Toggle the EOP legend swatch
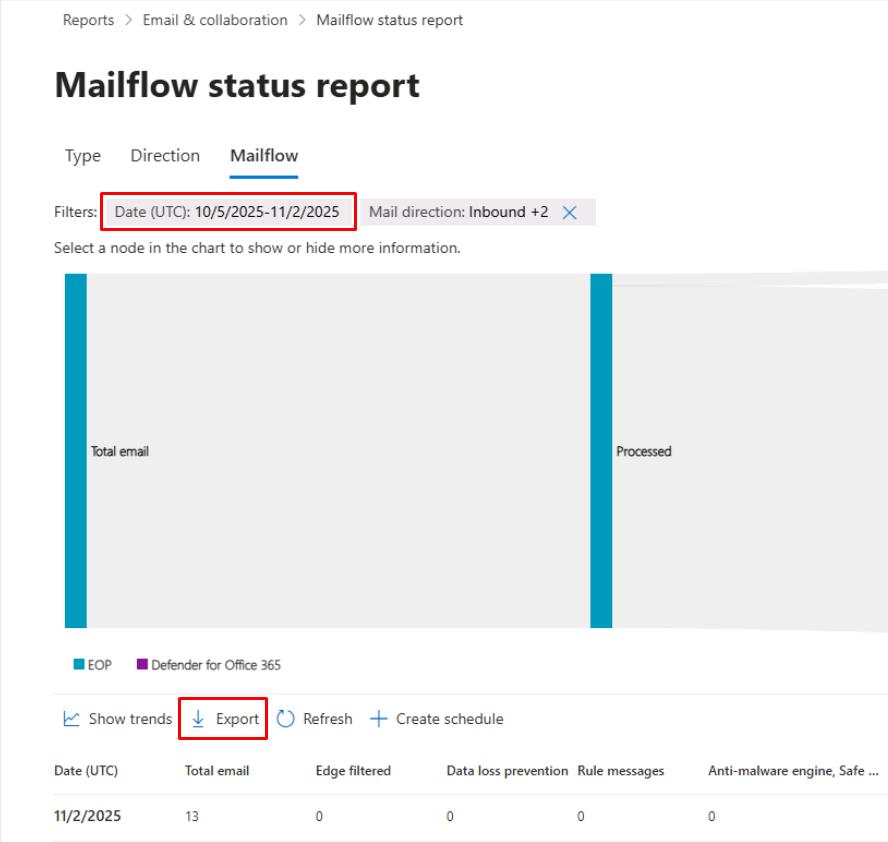 [x=79, y=664]
